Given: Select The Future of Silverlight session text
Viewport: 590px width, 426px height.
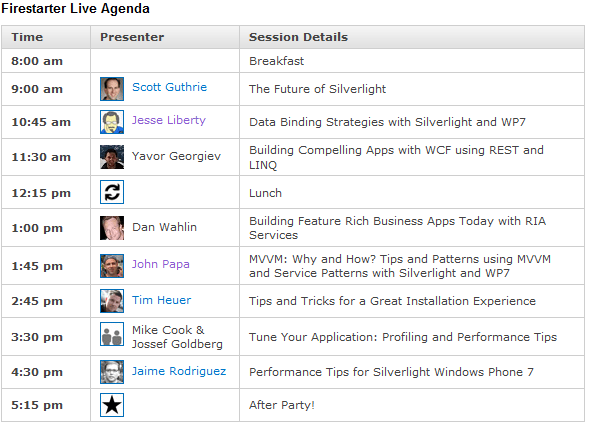Looking at the screenshot, I should [x=318, y=89].
